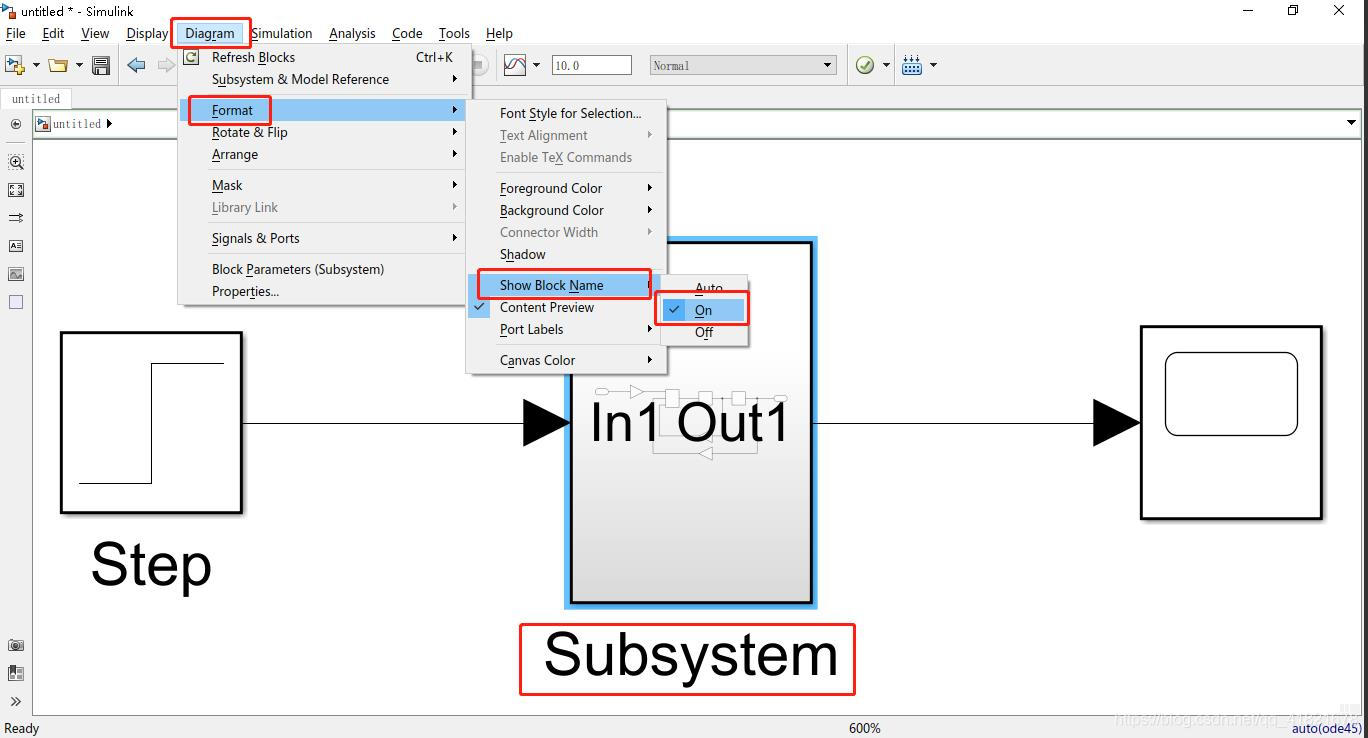Screen dimensions: 1368x738
Task: Open the Foreground Color submenu
Action: [x=567, y=188]
